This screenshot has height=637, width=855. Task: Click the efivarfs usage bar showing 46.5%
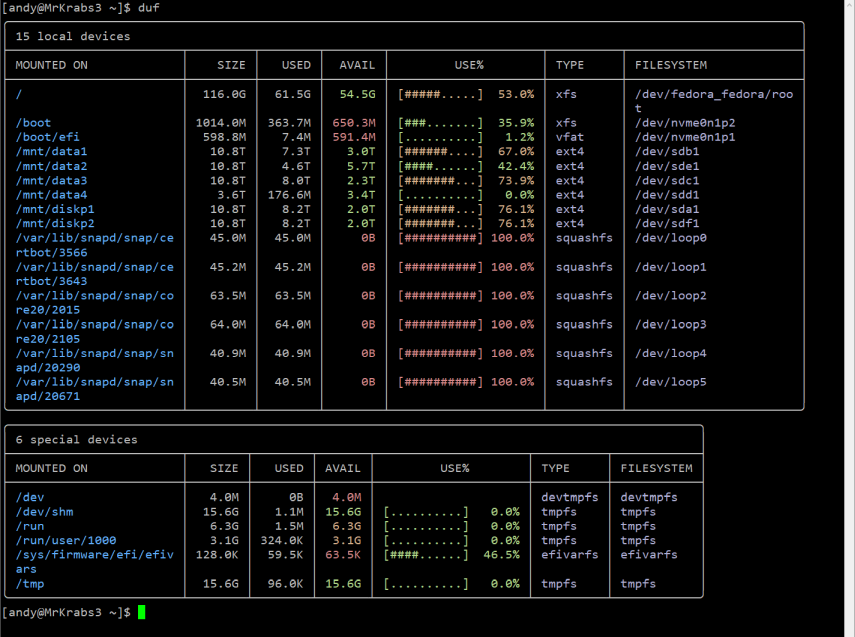click(426, 555)
